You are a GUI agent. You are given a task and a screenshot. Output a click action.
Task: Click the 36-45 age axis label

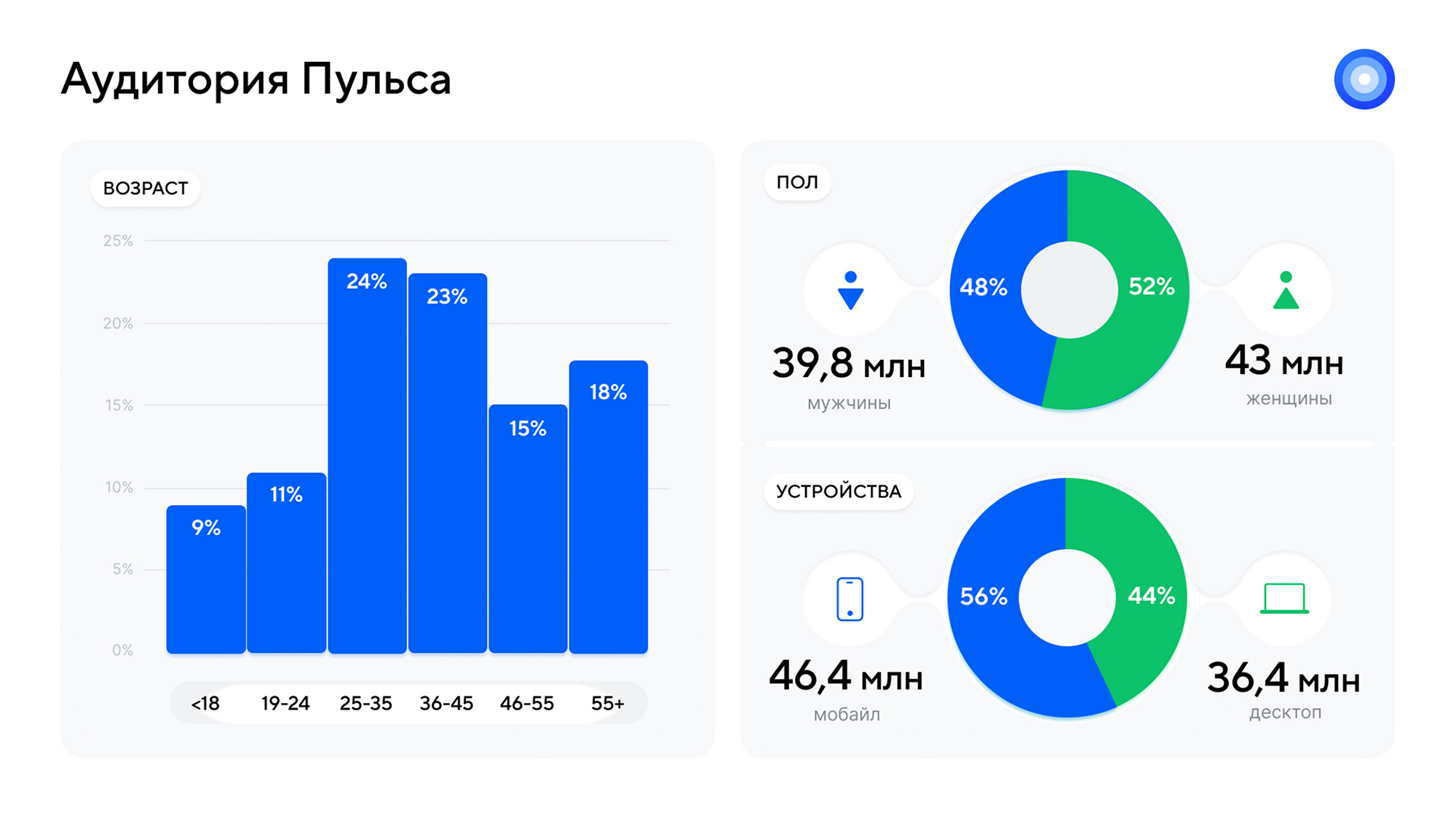tap(446, 704)
